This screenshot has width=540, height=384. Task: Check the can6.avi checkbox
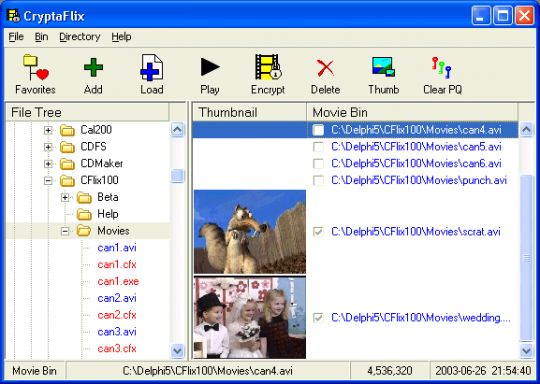pos(318,164)
